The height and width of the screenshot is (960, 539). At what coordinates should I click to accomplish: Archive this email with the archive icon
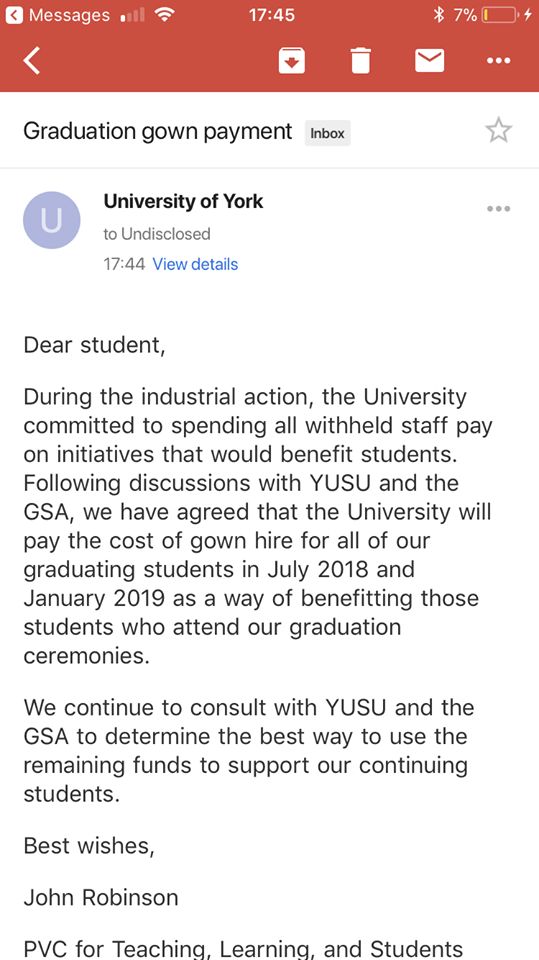292,61
